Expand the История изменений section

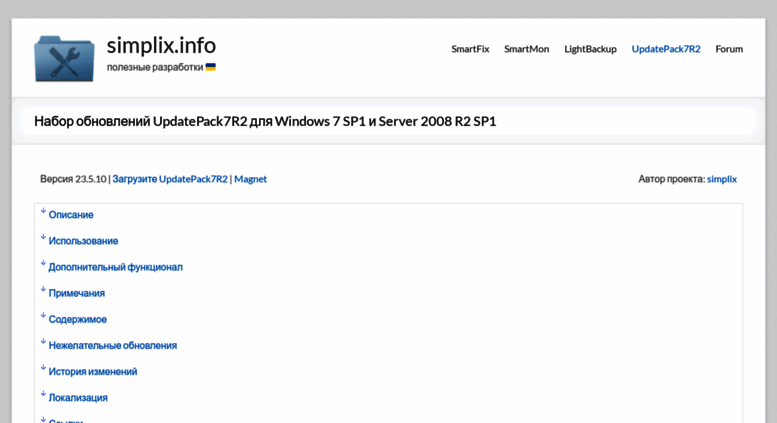[93, 372]
